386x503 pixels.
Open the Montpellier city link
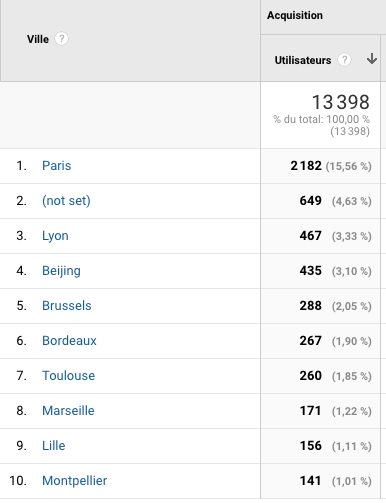tap(74, 481)
